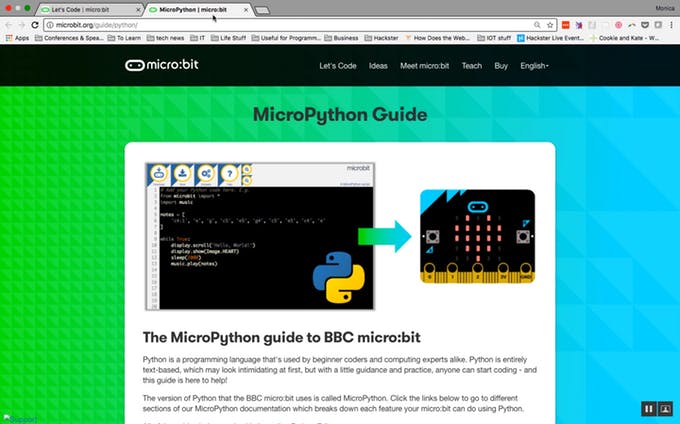Screen dimensions: 680x424
Task: Reload the page with the refresh icon
Action: pyautogui.click(x=35, y=25)
